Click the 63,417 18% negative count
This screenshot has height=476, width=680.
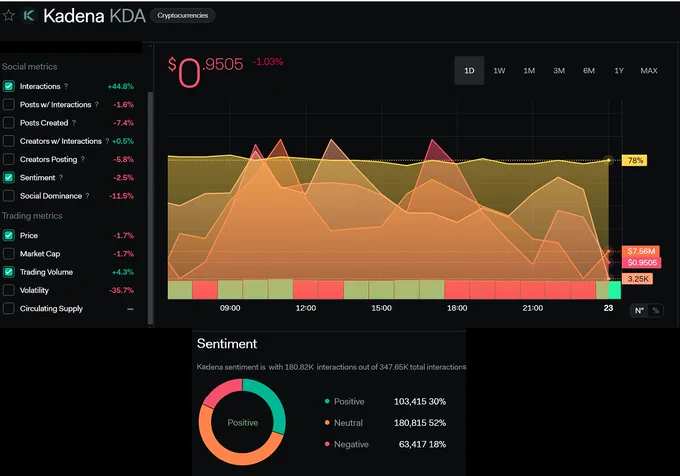point(422,444)
